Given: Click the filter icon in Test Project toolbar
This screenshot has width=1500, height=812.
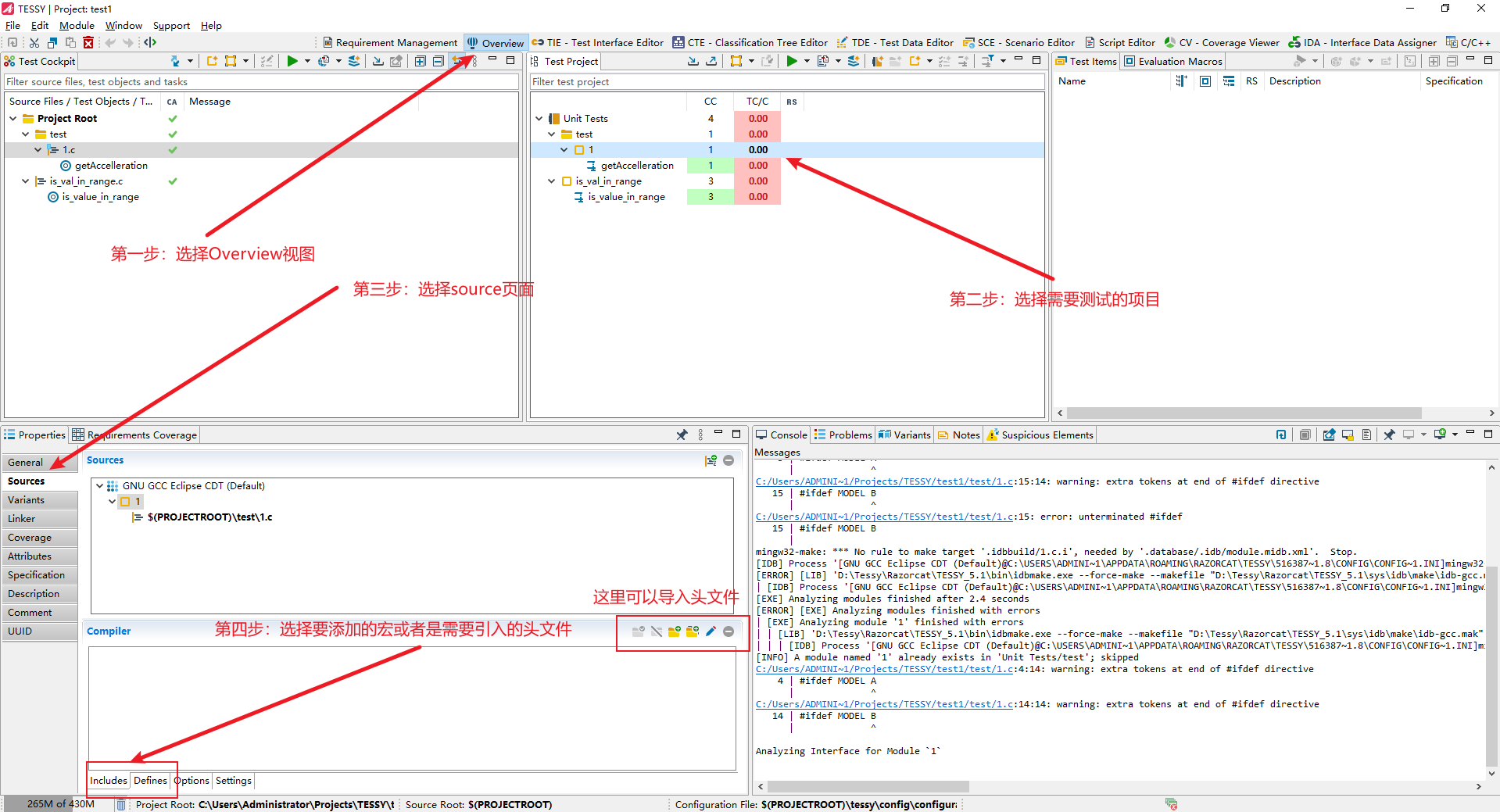Looking at the screenshot, I should coord(988,61).
